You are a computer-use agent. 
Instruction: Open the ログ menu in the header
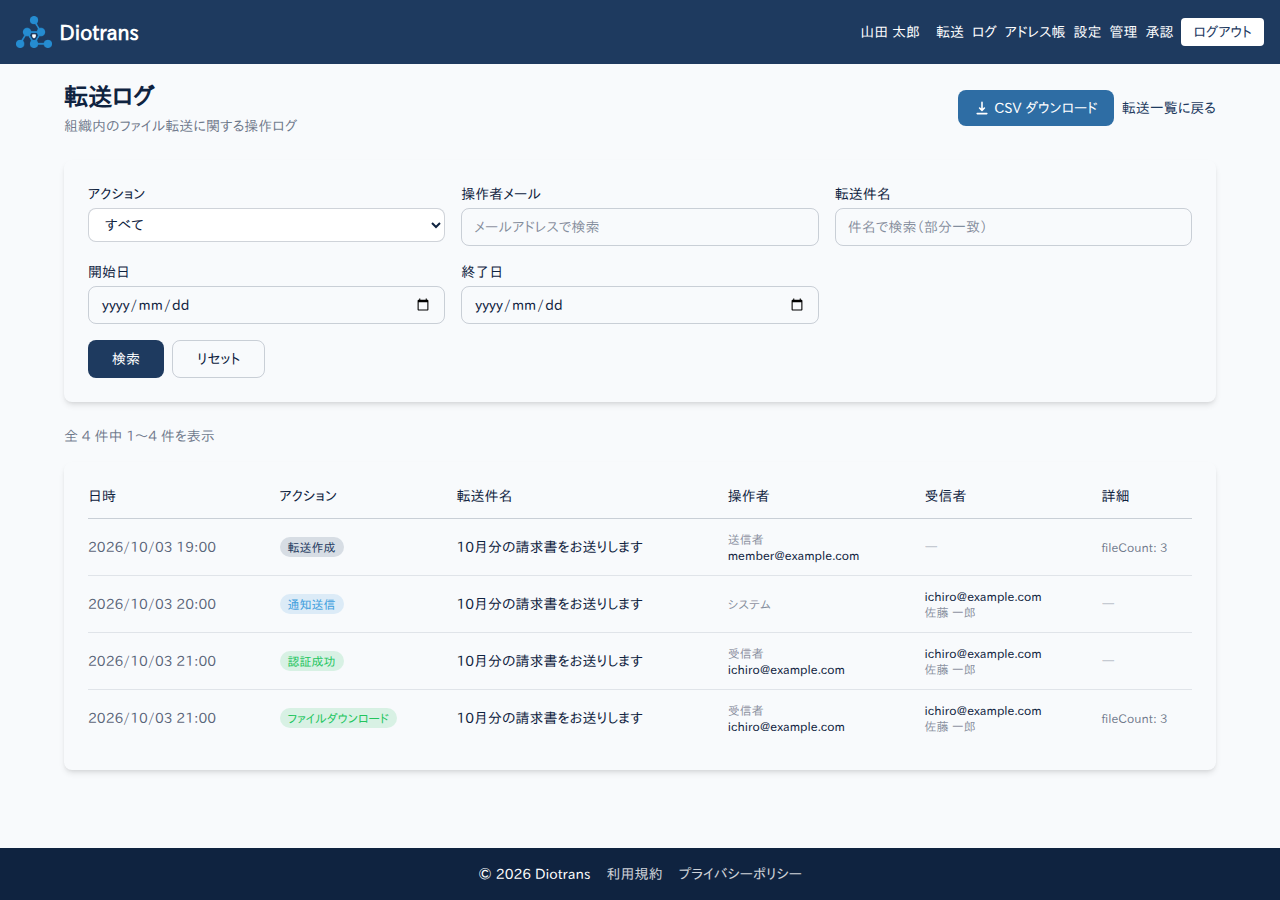coord(984,32)
